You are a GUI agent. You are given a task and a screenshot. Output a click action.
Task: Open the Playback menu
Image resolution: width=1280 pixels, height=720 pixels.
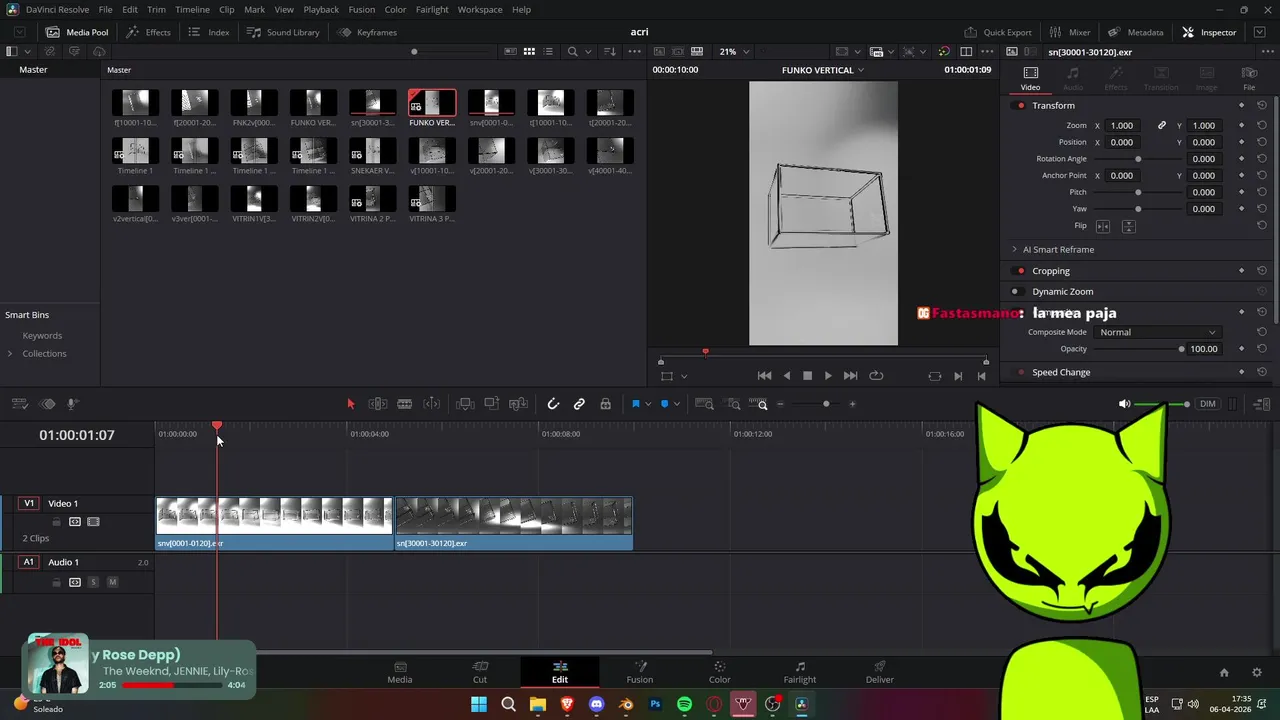[321, 9]
